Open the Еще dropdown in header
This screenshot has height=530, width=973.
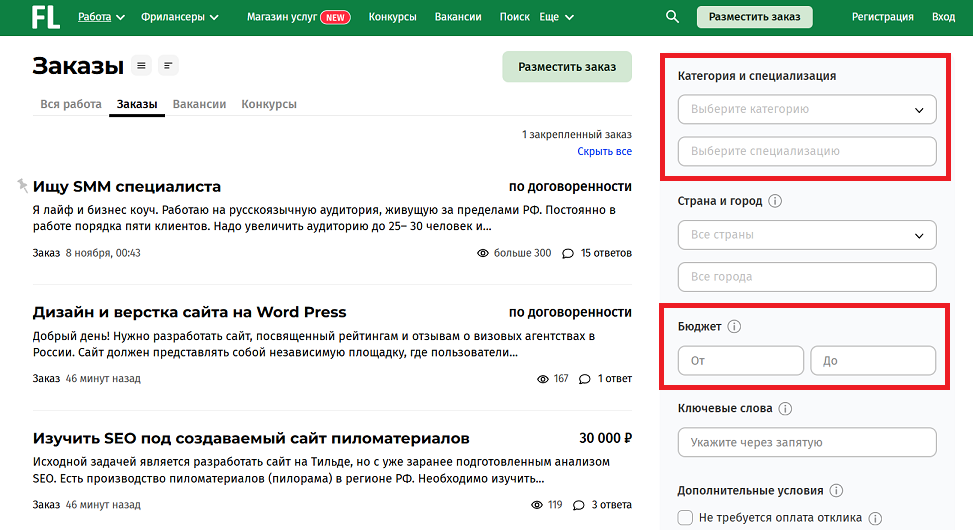(557, 17)
